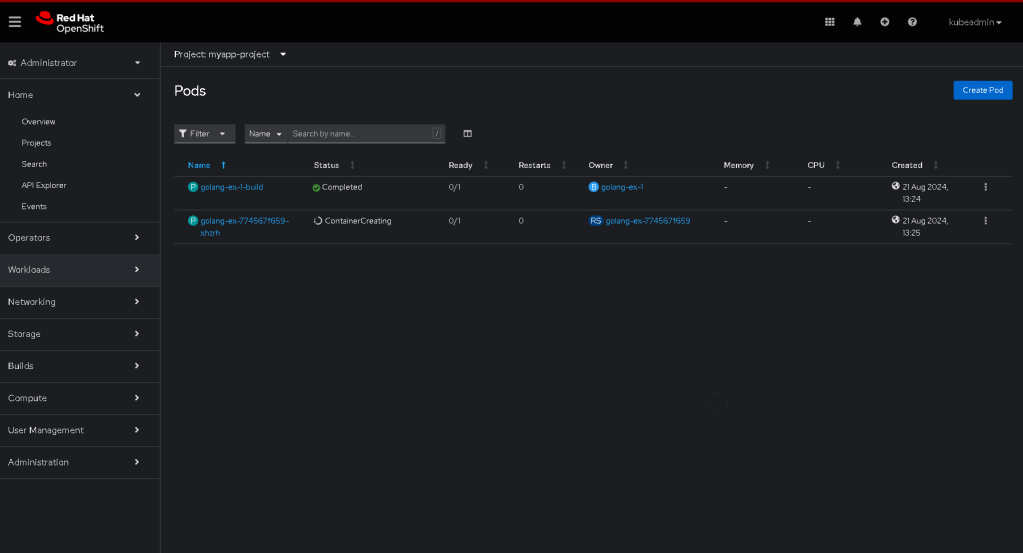This screenshot has width=1023, height=553.
Task: Open the application launcher grid icon
Action: coord(829,22)
